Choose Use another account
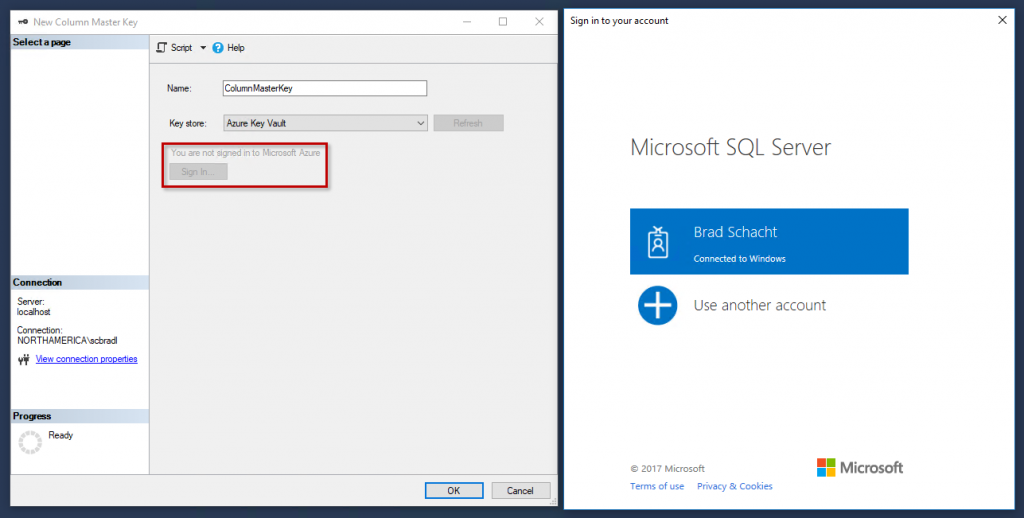Screen dimensions: 1024x518 [759, 305]
